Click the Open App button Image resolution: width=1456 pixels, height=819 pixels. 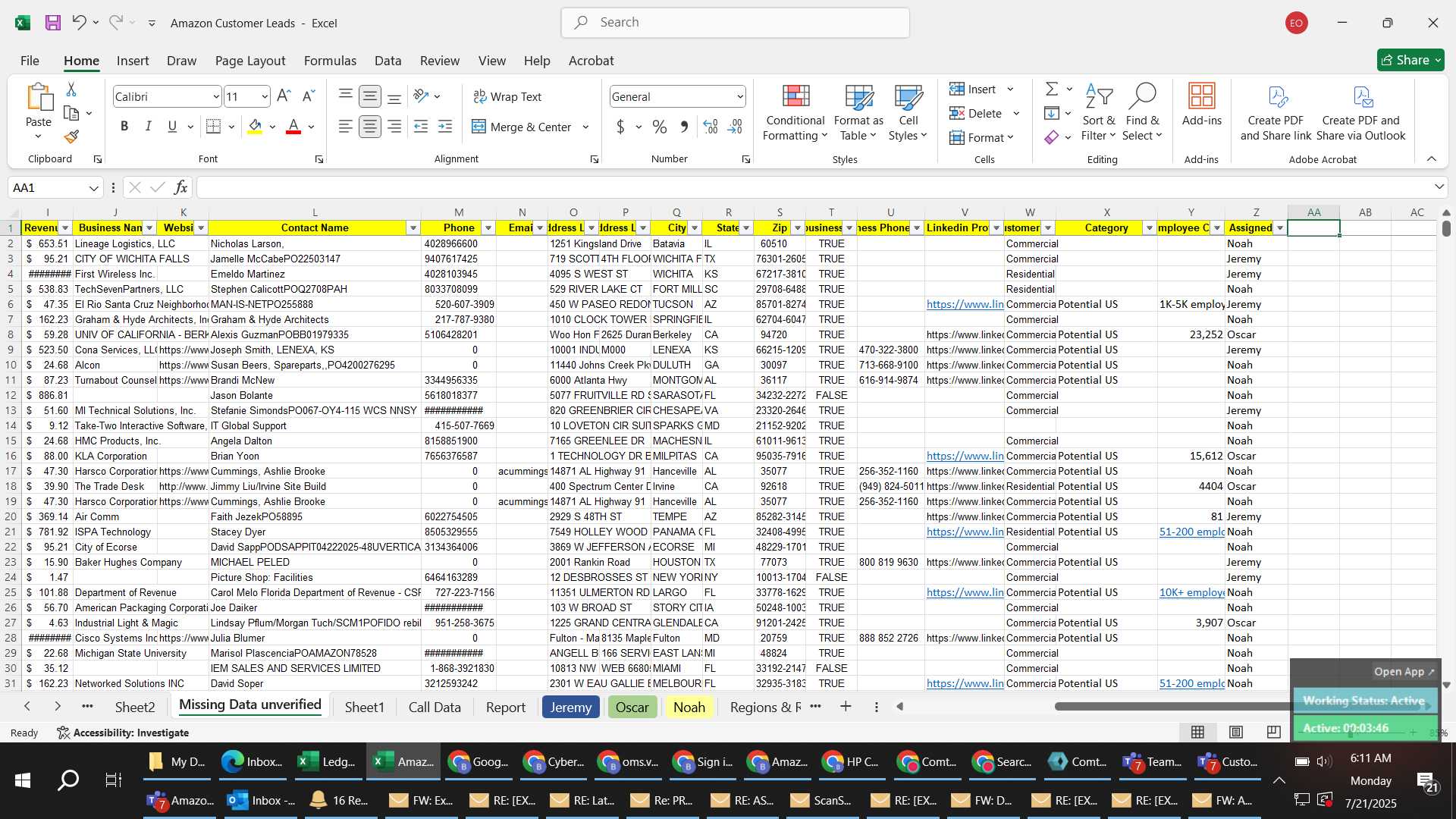pos(1404,671)
